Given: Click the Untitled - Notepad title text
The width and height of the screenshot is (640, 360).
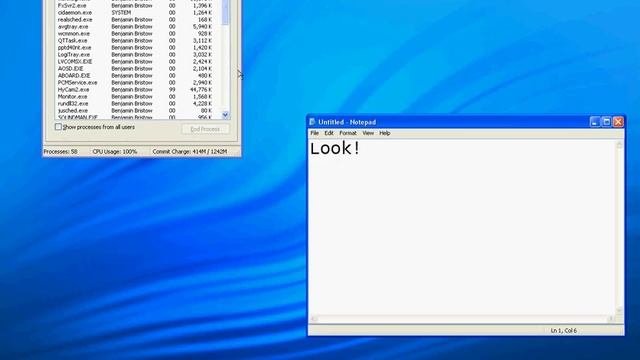Looking at the screenshot, I should tap(347, 122).
